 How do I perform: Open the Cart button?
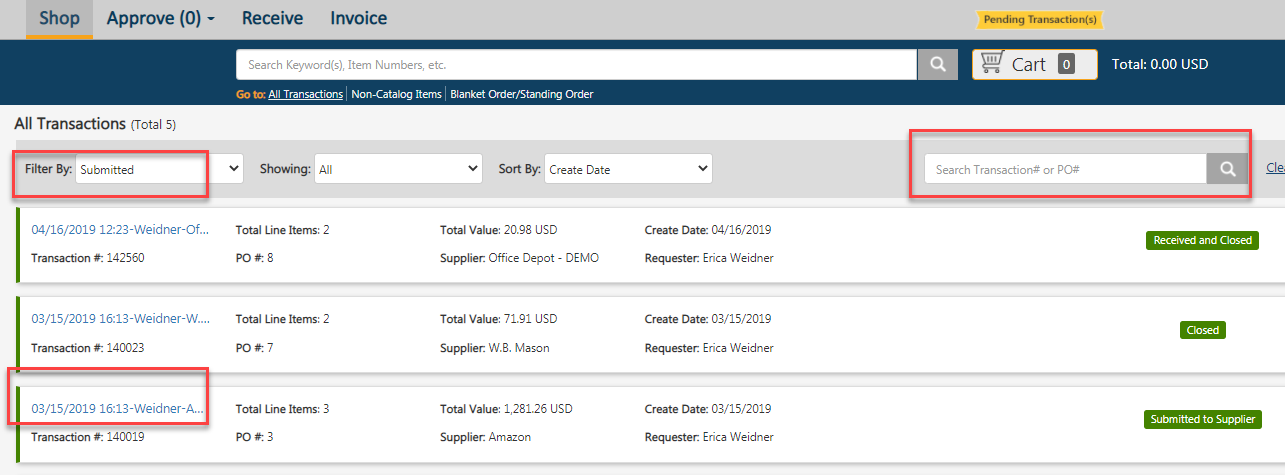click(x=1034, y=64)
